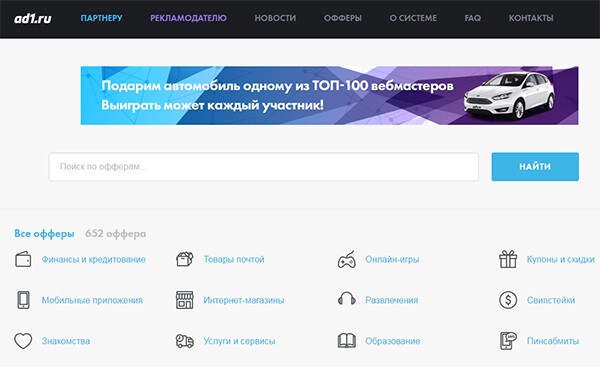
Task: Click the delivery truck icon for Услуги и сервисы
Action: pos(184,341)
